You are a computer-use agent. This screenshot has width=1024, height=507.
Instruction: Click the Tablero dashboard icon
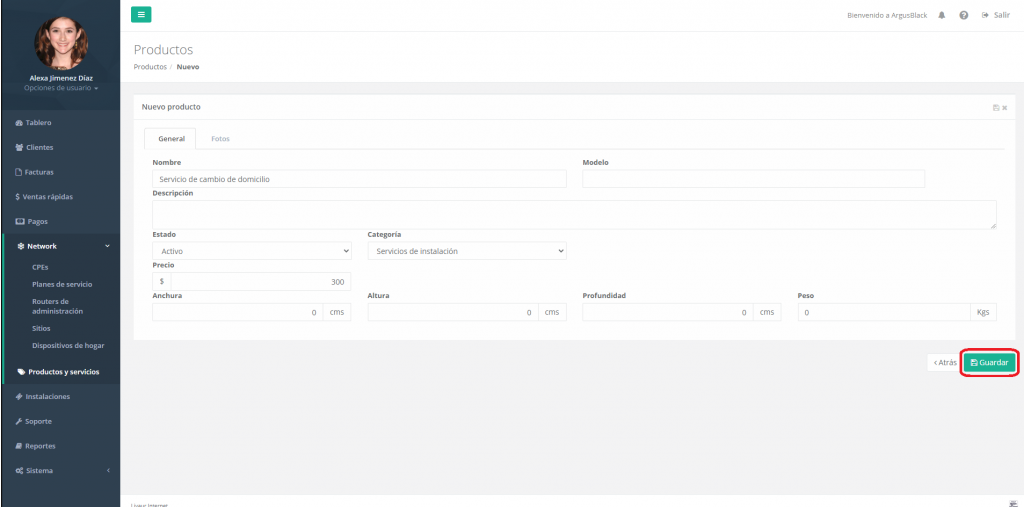19,123
